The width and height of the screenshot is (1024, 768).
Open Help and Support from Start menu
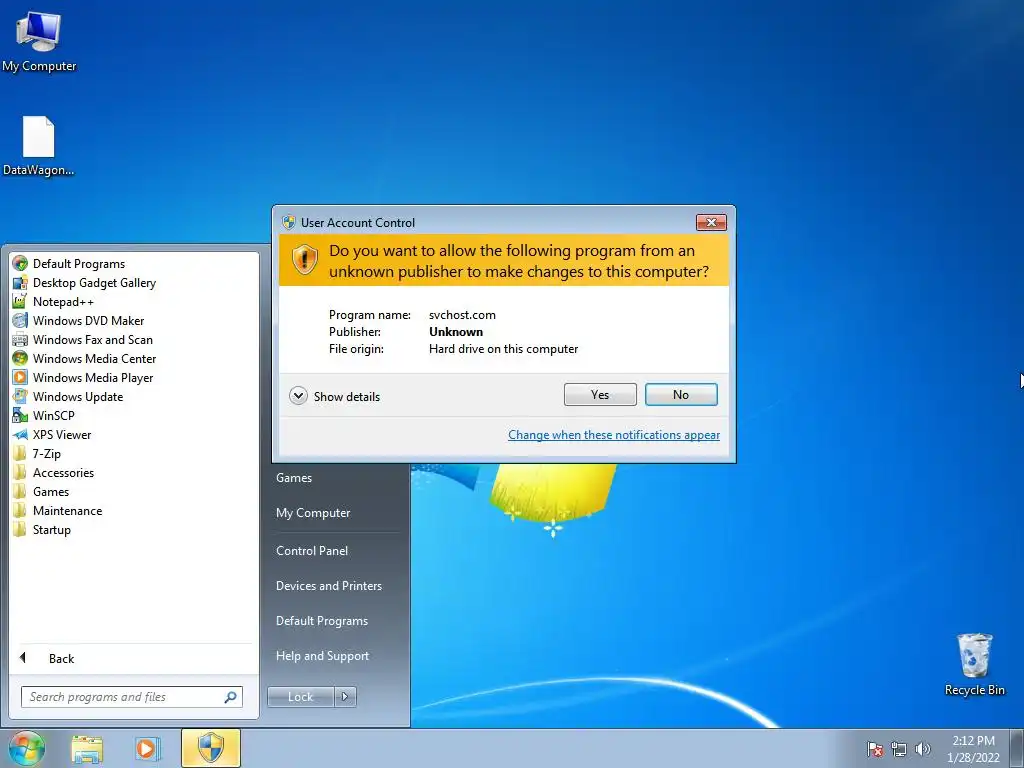pyautogui.click(x=322, y=656)
